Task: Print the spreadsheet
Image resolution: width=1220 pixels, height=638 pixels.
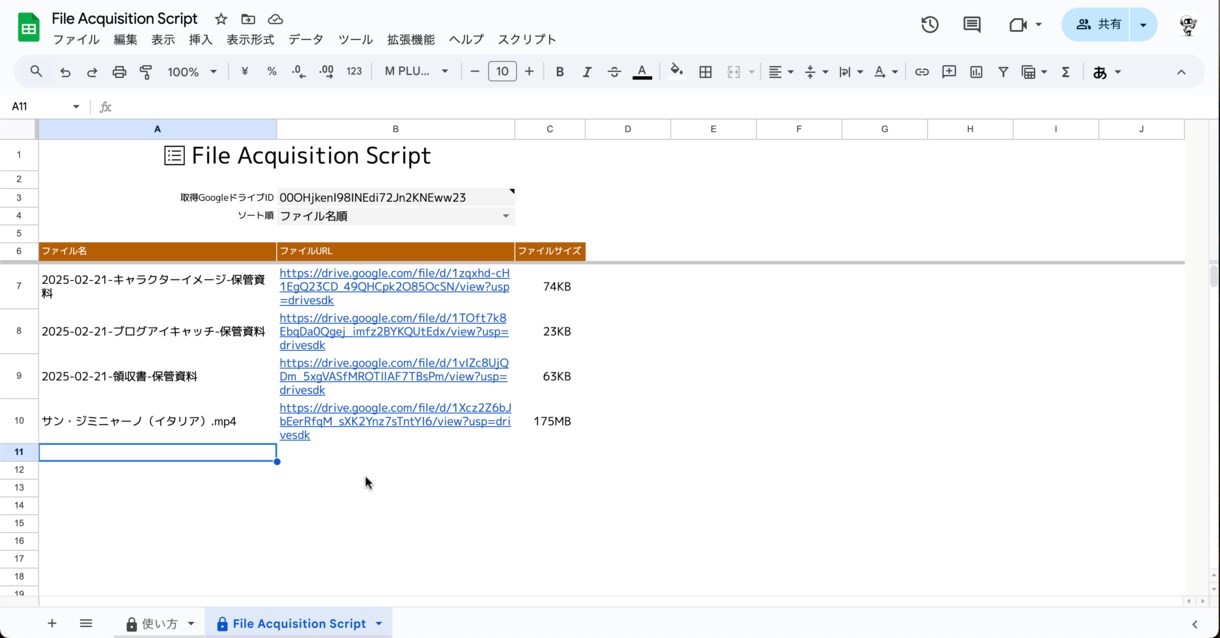Action: pyautogui.click(x=119, y=72)
